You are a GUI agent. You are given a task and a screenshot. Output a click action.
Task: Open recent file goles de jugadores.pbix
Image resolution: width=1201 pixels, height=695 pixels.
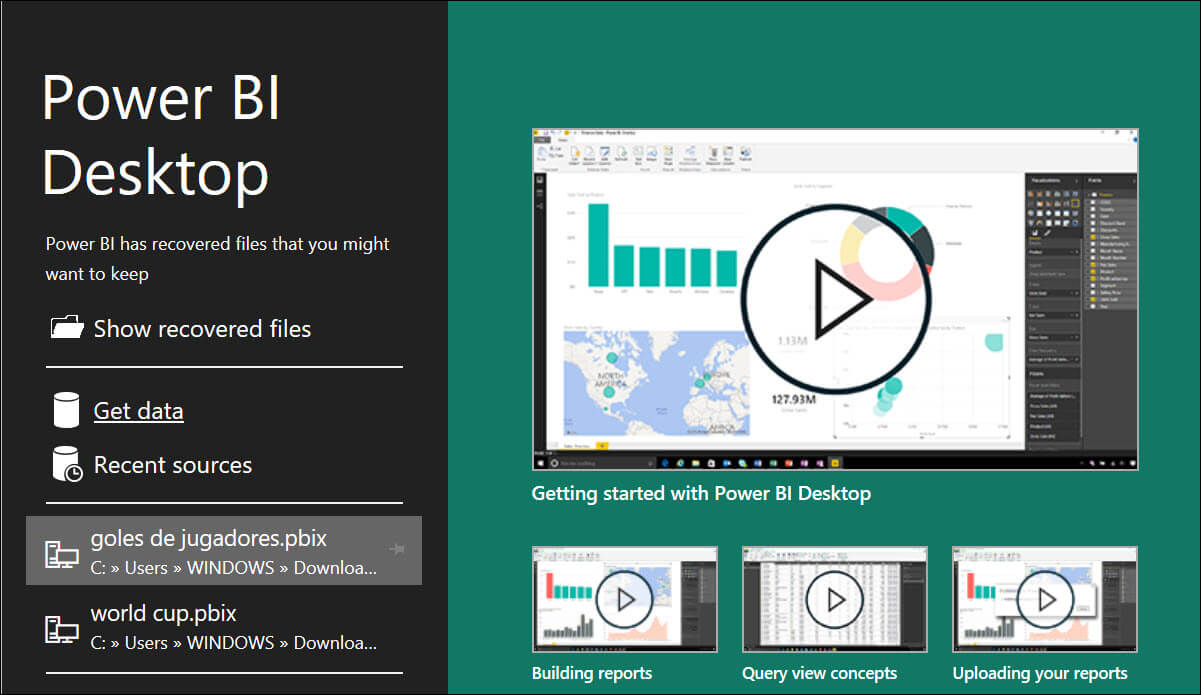click(x=224, y=551)
